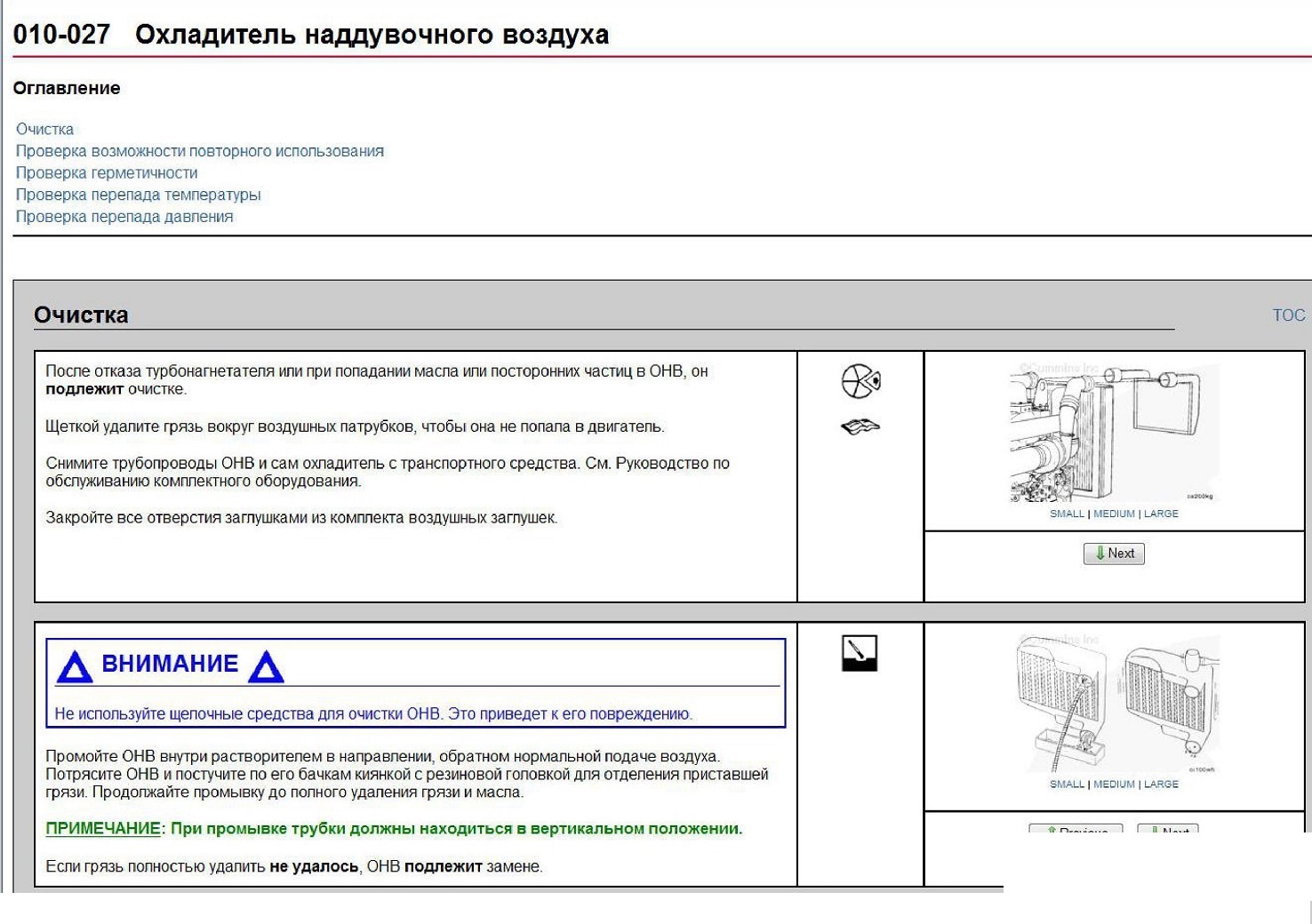Screen dimensions: 1312x924
Task: Click Next button under first image
Action: point(1114,554)
